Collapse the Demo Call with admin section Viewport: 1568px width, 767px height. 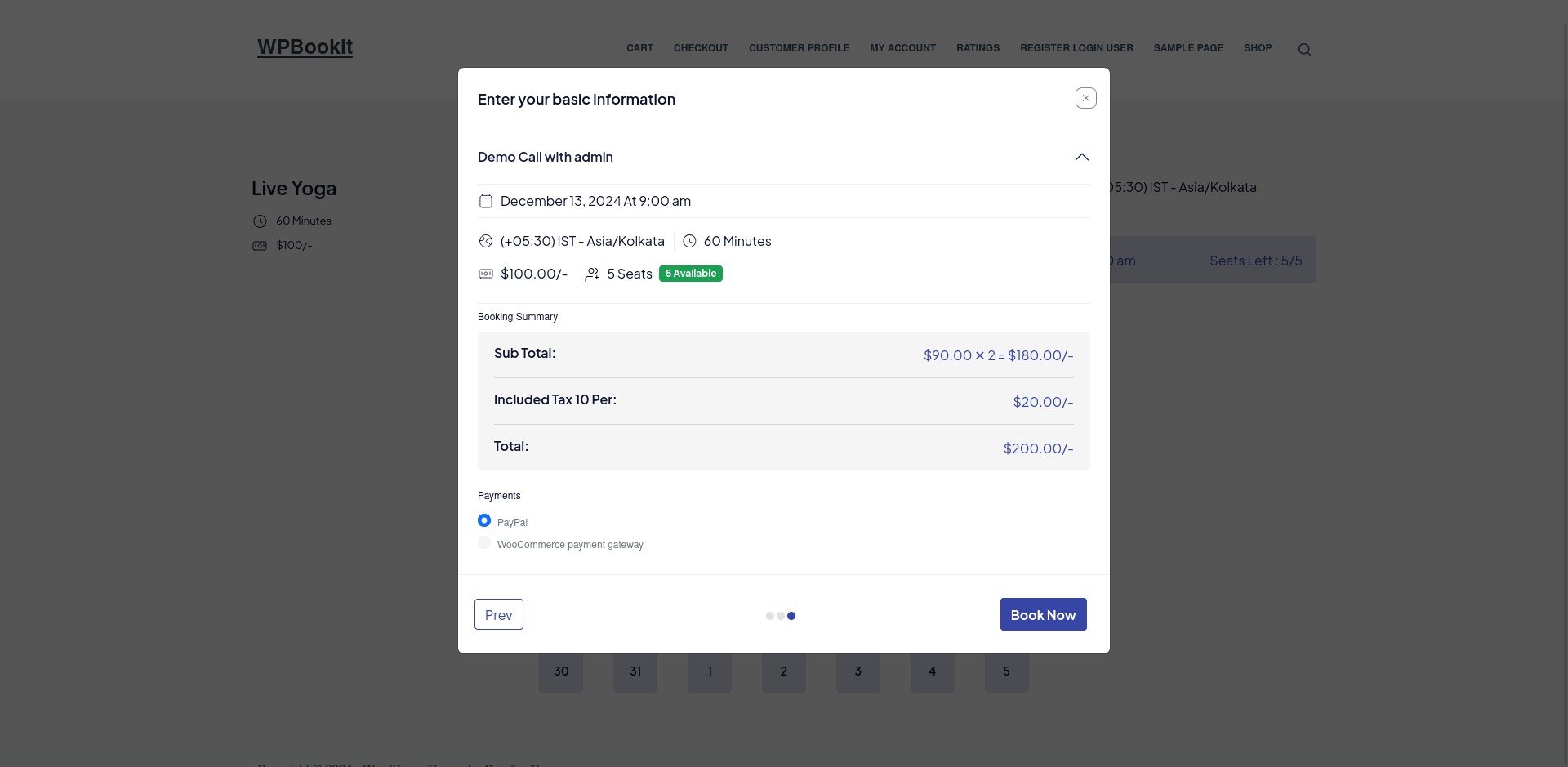1081,157
